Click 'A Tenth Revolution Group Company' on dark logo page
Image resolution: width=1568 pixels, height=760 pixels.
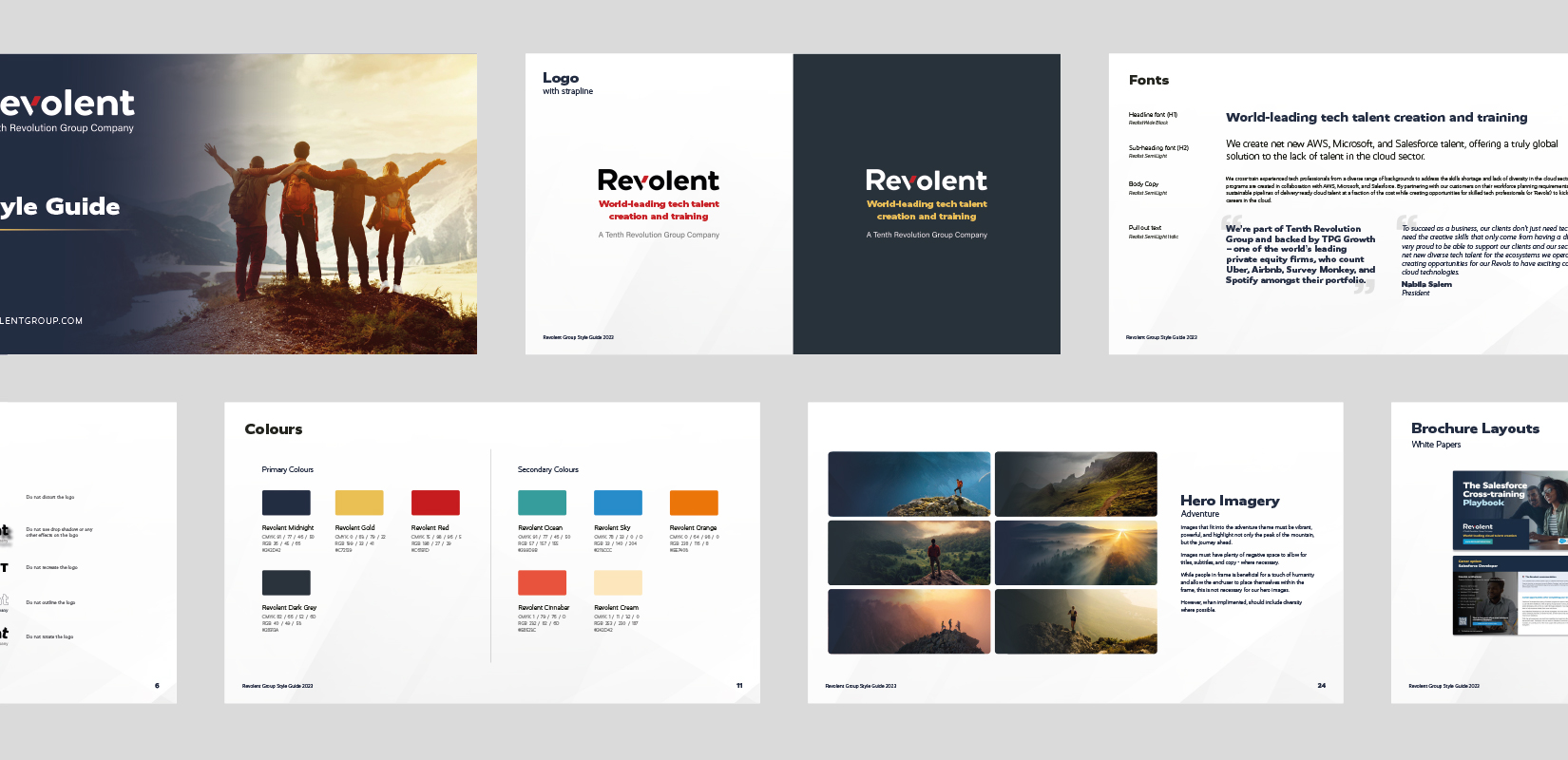coord(927,235)
